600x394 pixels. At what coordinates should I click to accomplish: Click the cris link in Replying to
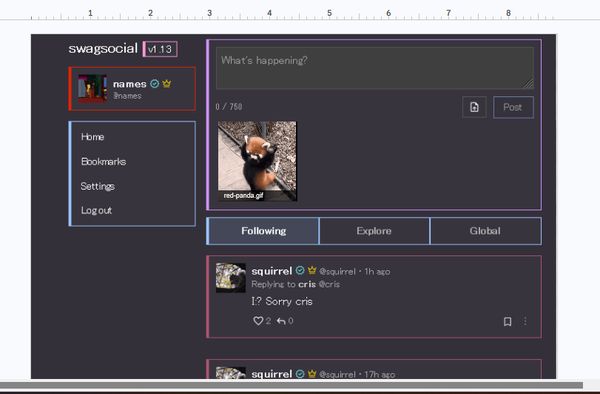click(x=307, y=284)
